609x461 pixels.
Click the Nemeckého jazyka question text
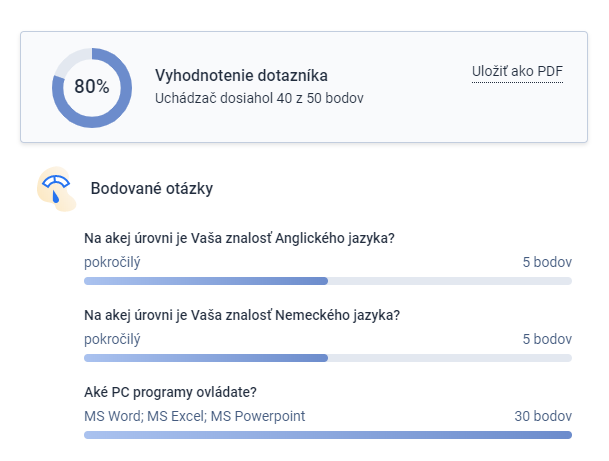click(x=242, y=315)
